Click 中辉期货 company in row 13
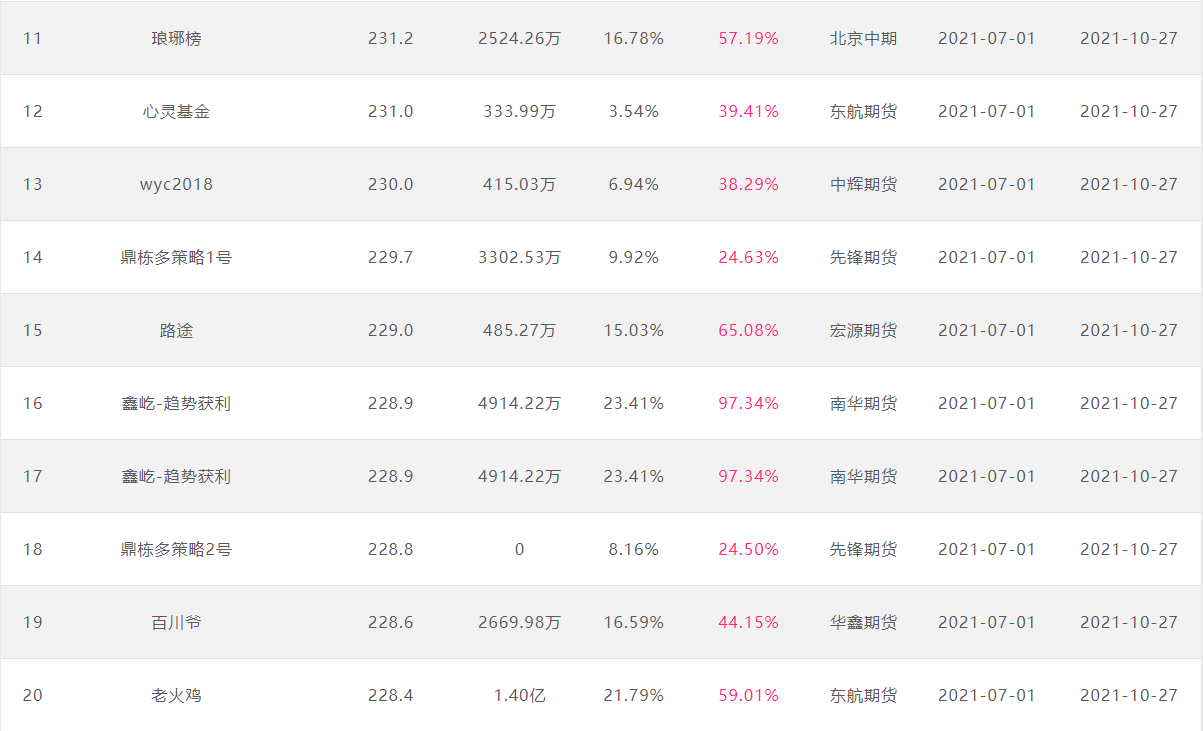Image resolution: width=1203 pixels, height=731 pixels. 863,184
